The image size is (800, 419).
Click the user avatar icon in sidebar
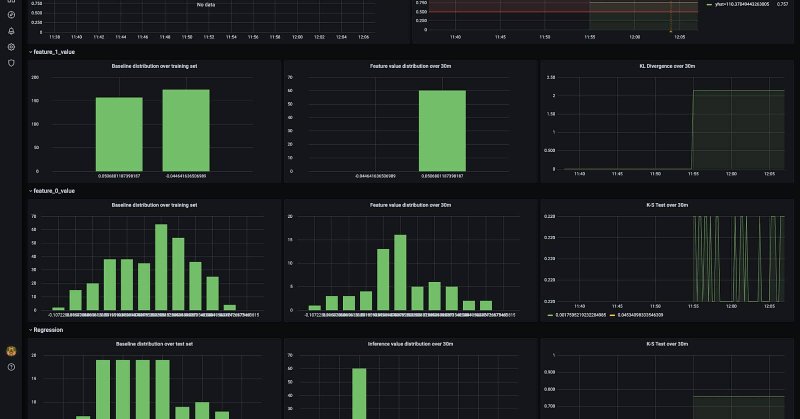[x=11, y=351]
